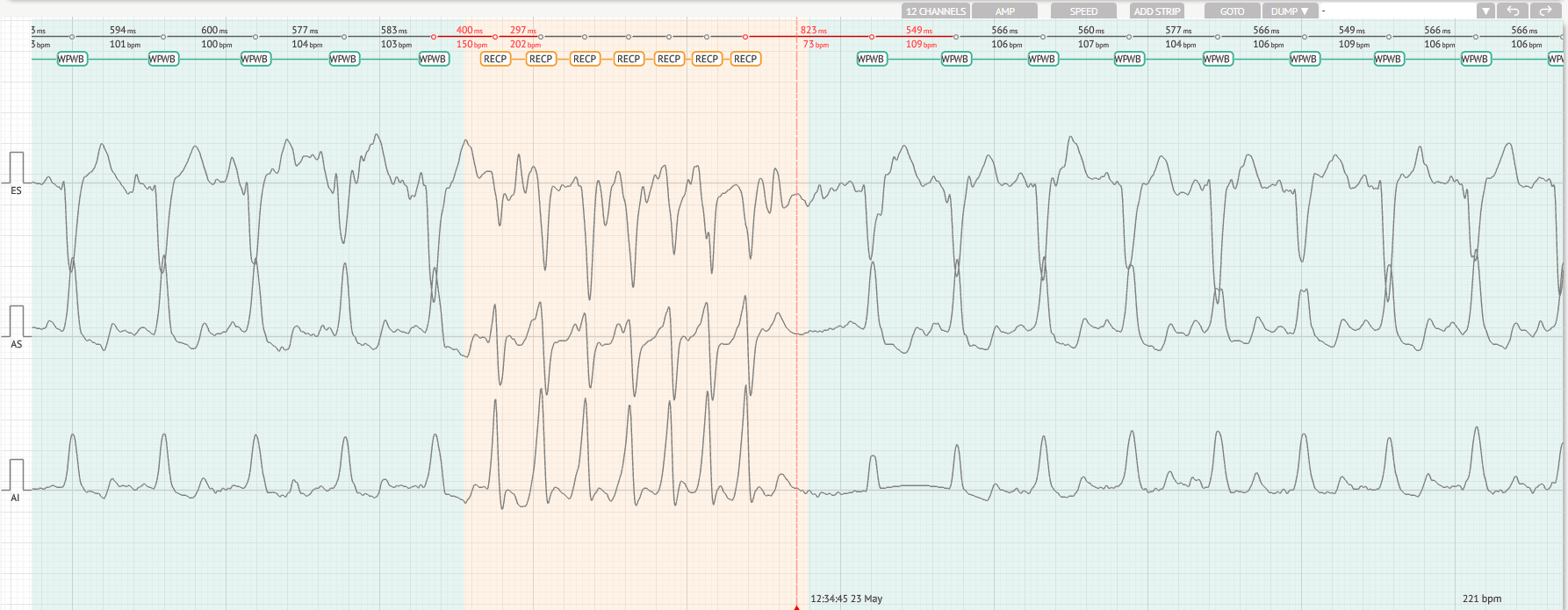Click the empty text input field
1568x610 pixels.
[1396, 11]
